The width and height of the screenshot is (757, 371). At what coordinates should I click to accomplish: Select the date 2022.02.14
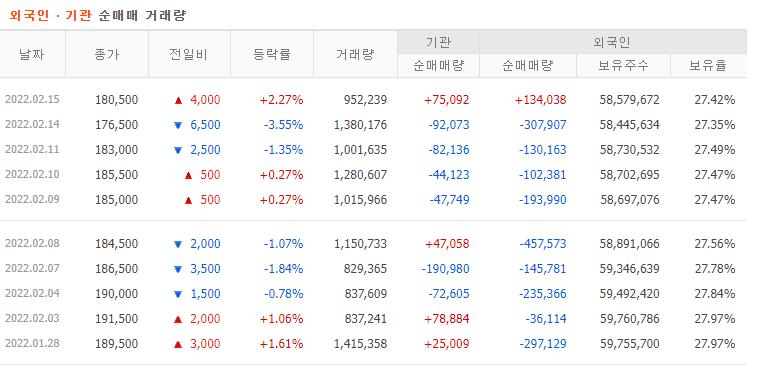click(x=32, y=125)
